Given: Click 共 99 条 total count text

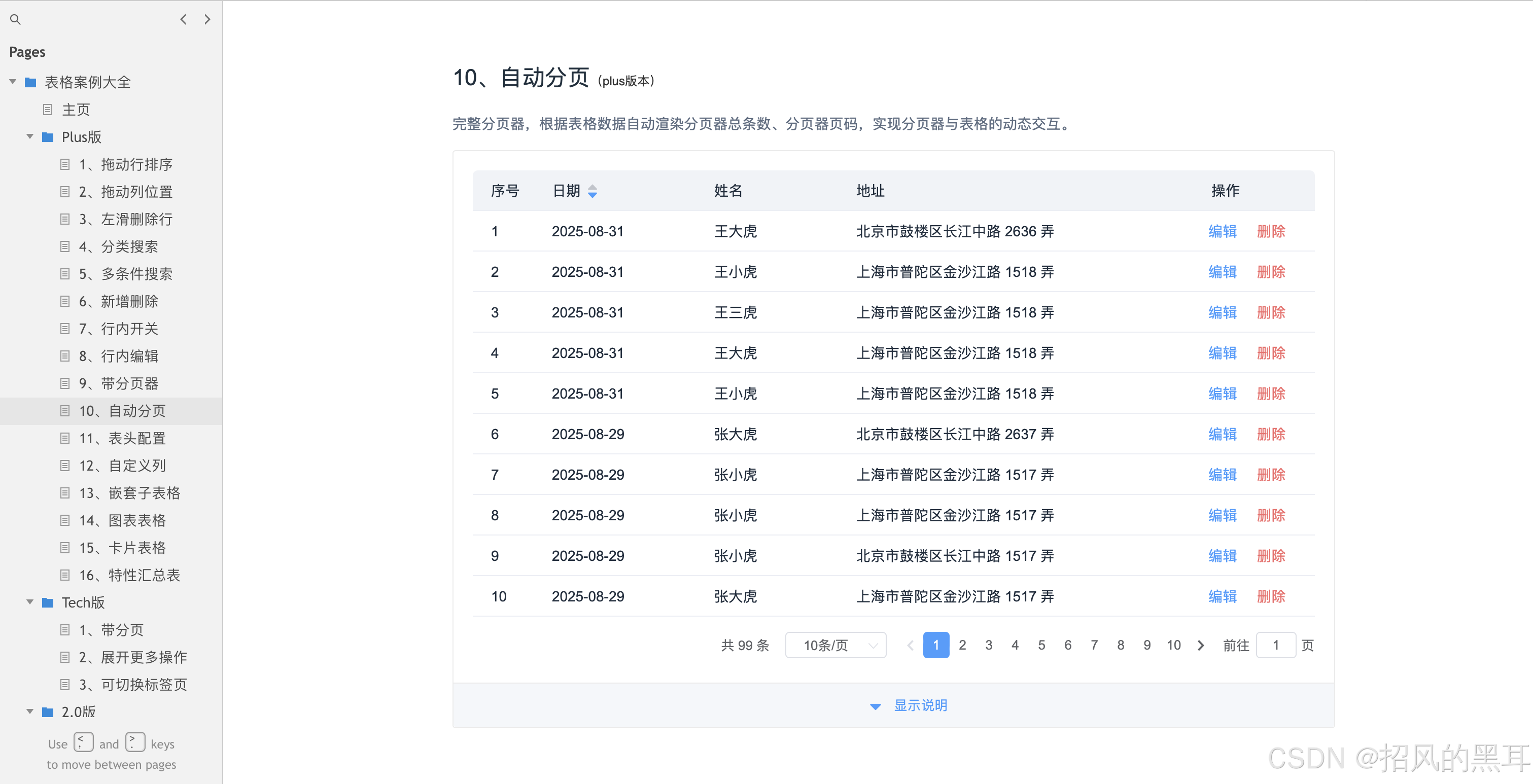Looking at the screenshot, I should (x=745, y=646).
